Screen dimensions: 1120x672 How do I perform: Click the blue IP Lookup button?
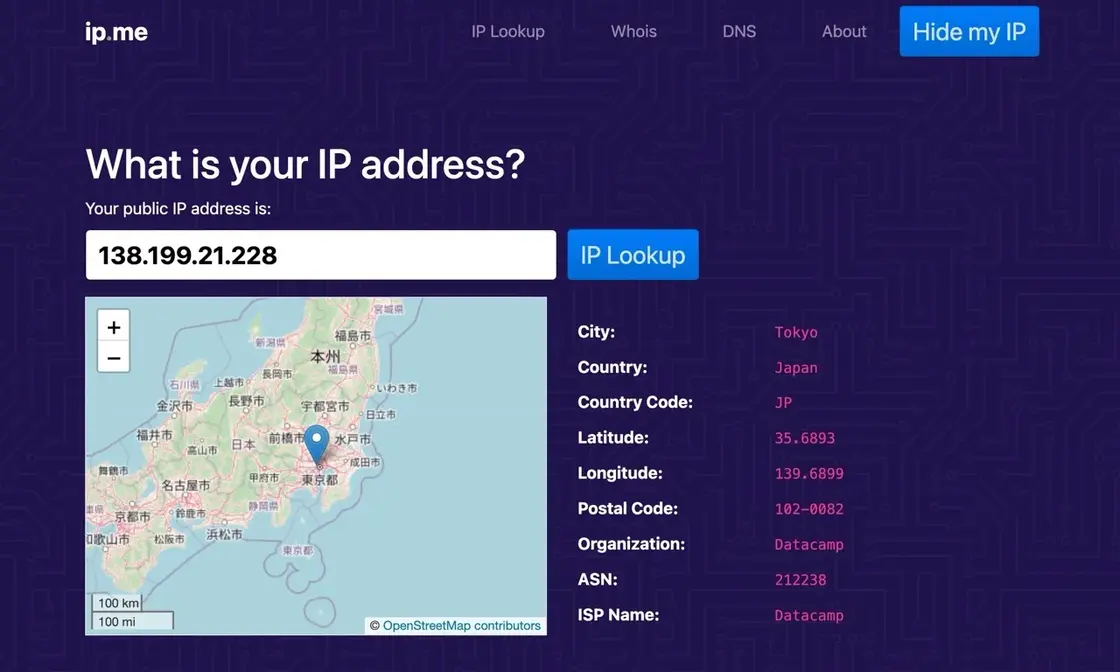(x=633, y=255)
